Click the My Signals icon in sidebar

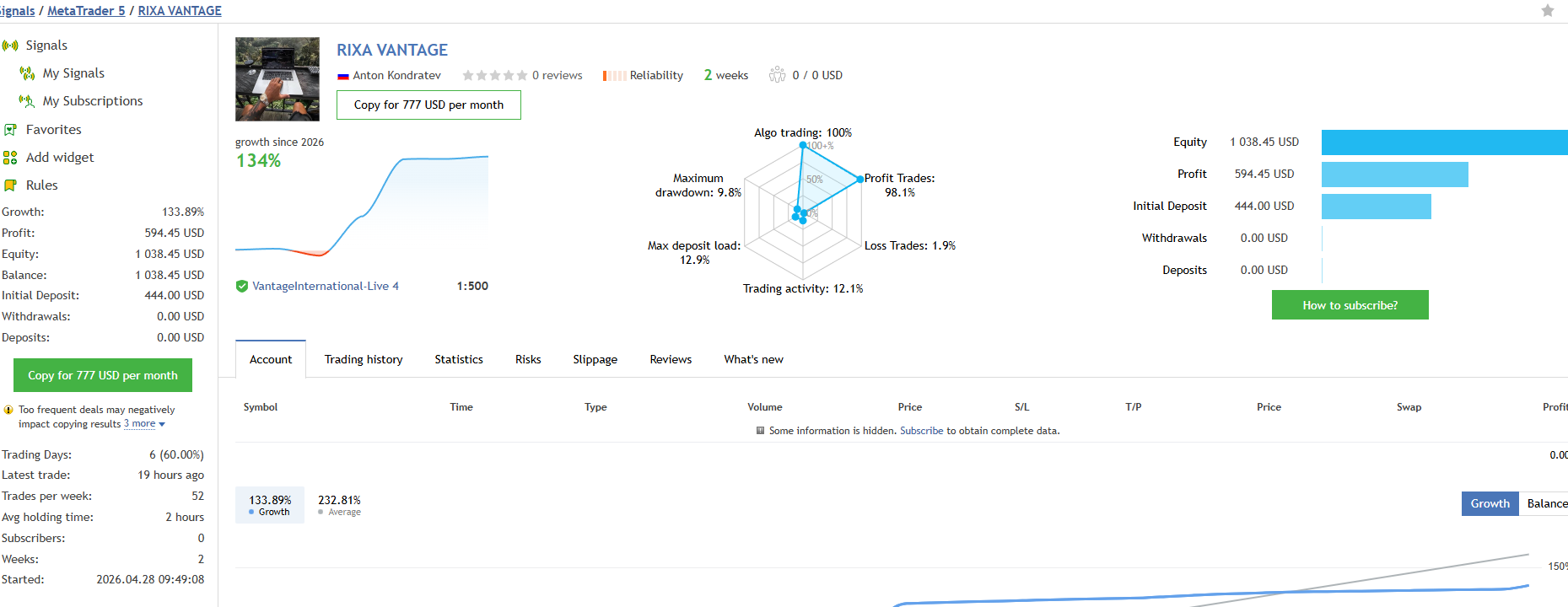point(27,73)
